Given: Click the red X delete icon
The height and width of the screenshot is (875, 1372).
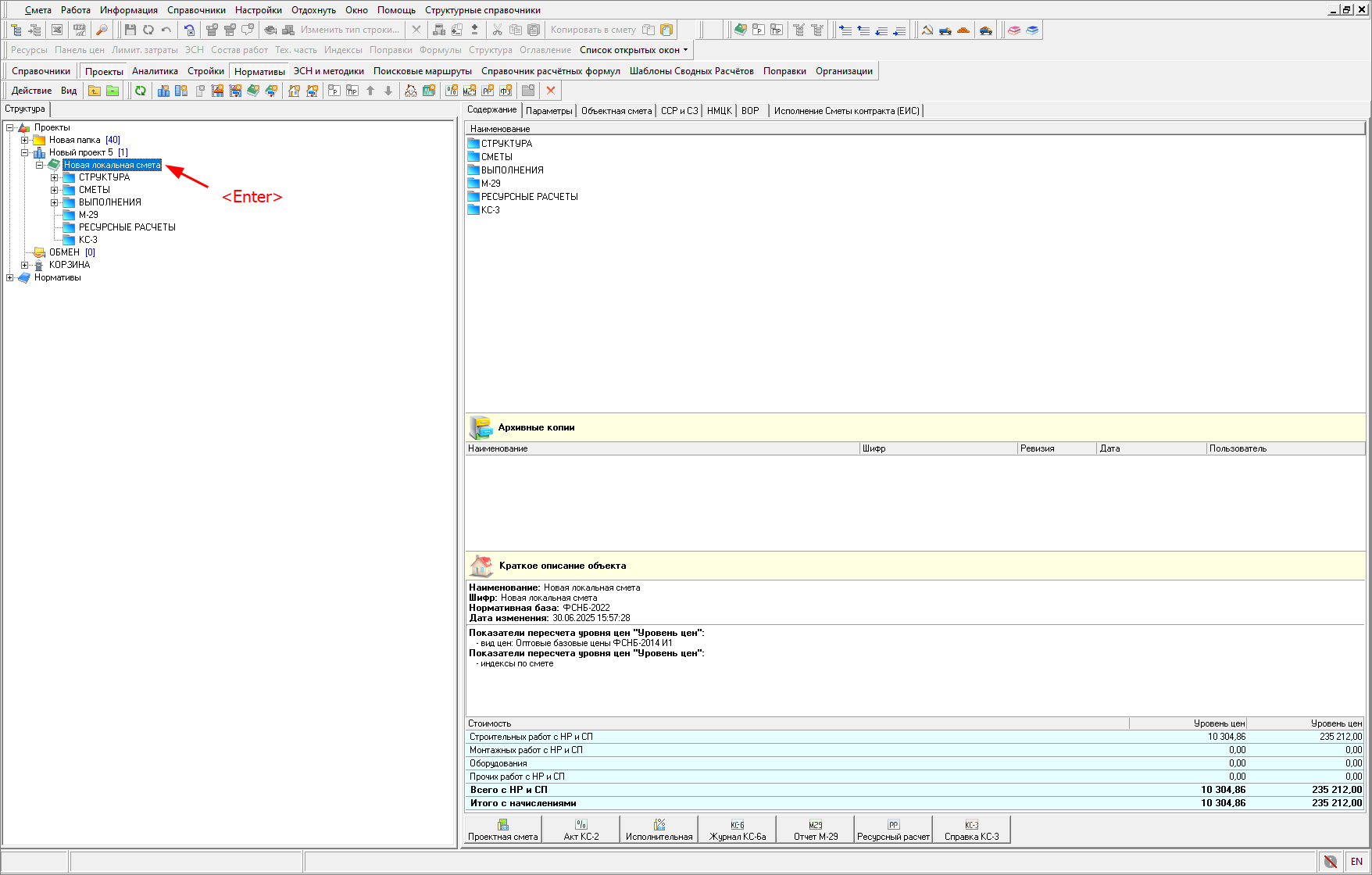Looking at the screenshot, I should tap(551, 91).
